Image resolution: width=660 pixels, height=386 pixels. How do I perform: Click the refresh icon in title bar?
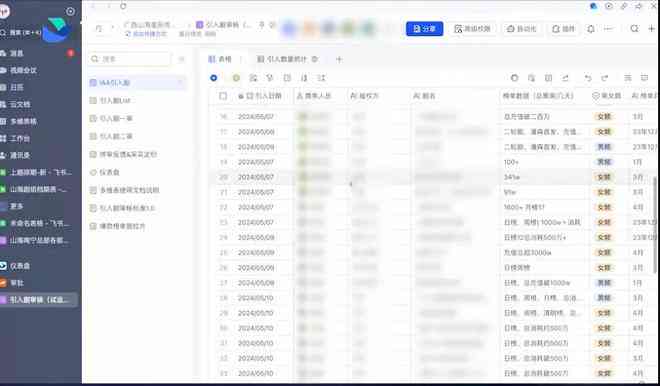123,6
